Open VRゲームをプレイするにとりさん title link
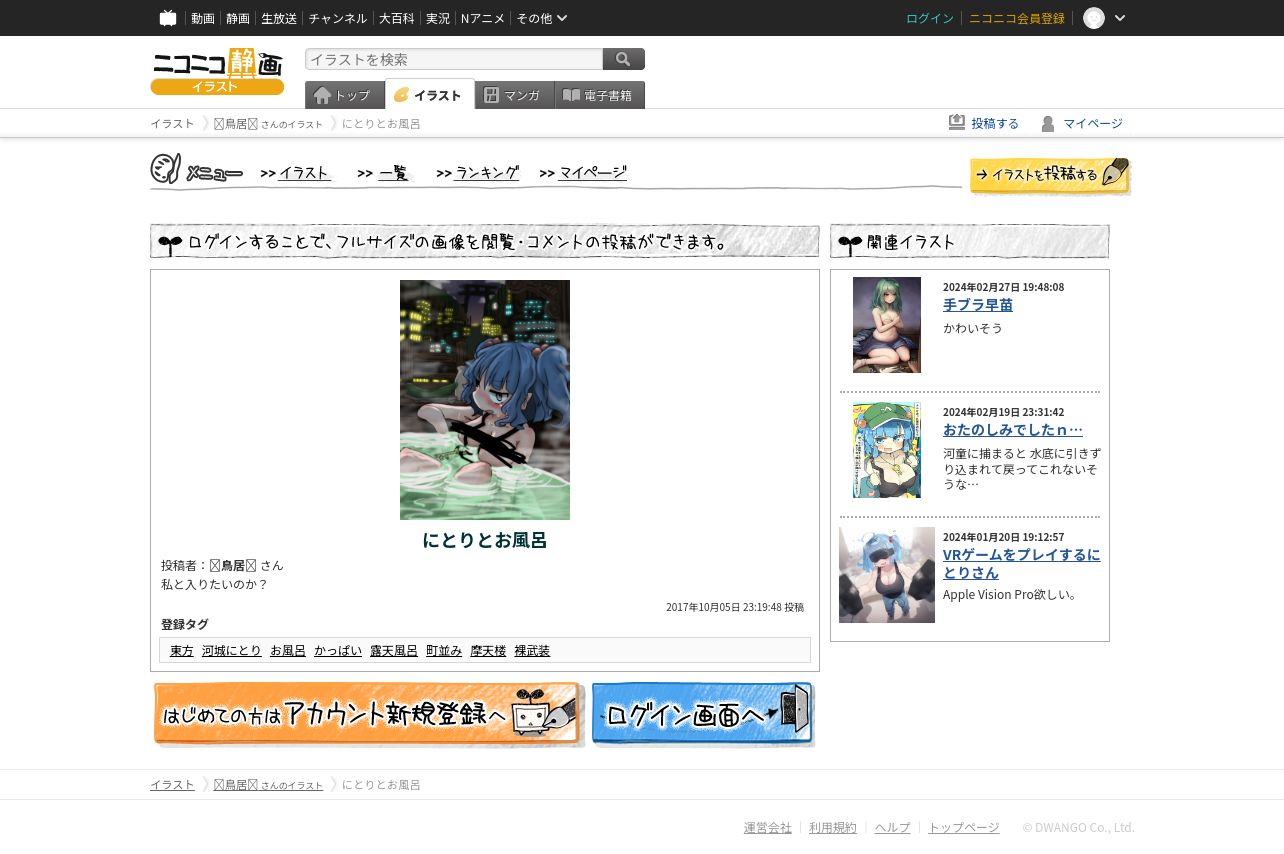Image resolution: width=1284 pixels, height=854 pixels. pos(1022,564)
